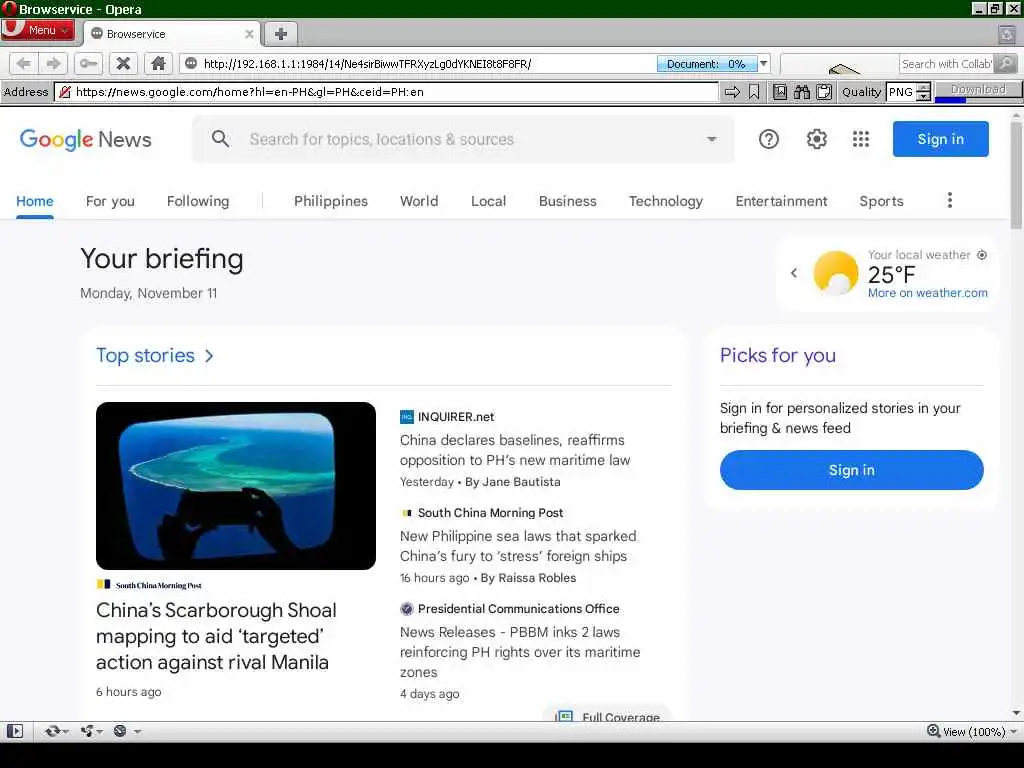Stop page loading with X button
Viewport: 1024px width, 768px height.
click(123, 63)
